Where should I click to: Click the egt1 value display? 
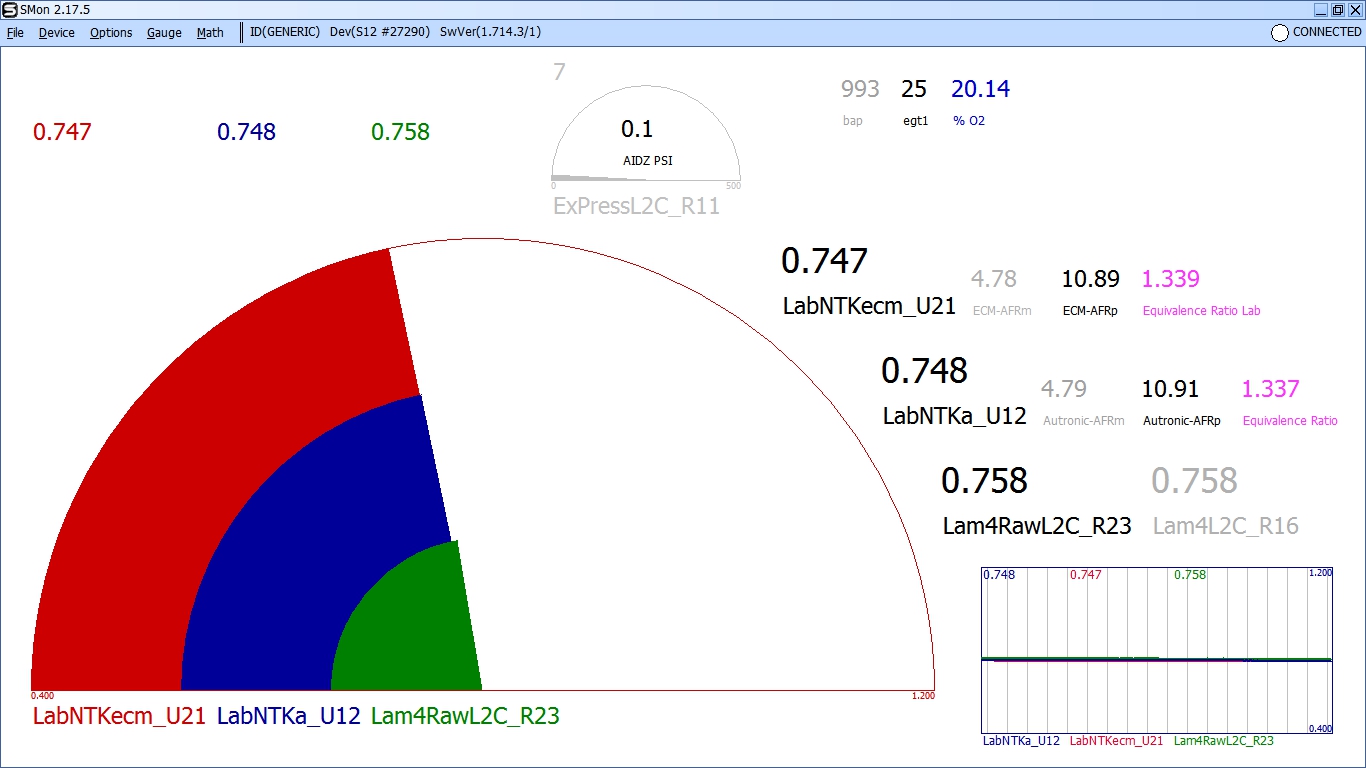click(x=914, y=89)
